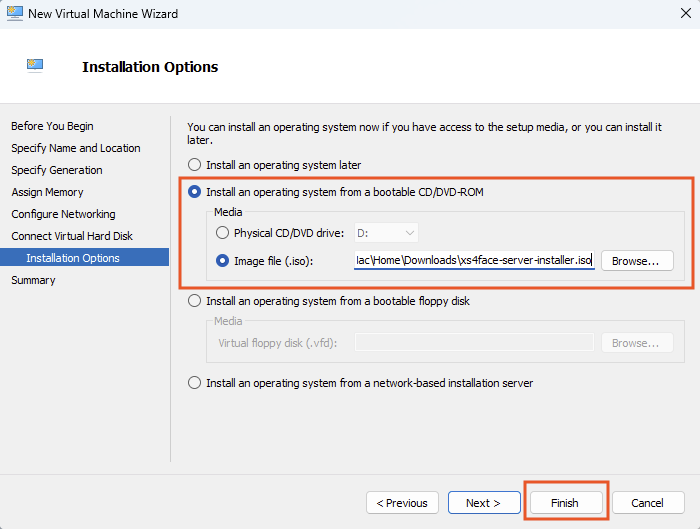Go to Before You Begin step
This screenshot has width=700, height=529.
pos(52,126)
